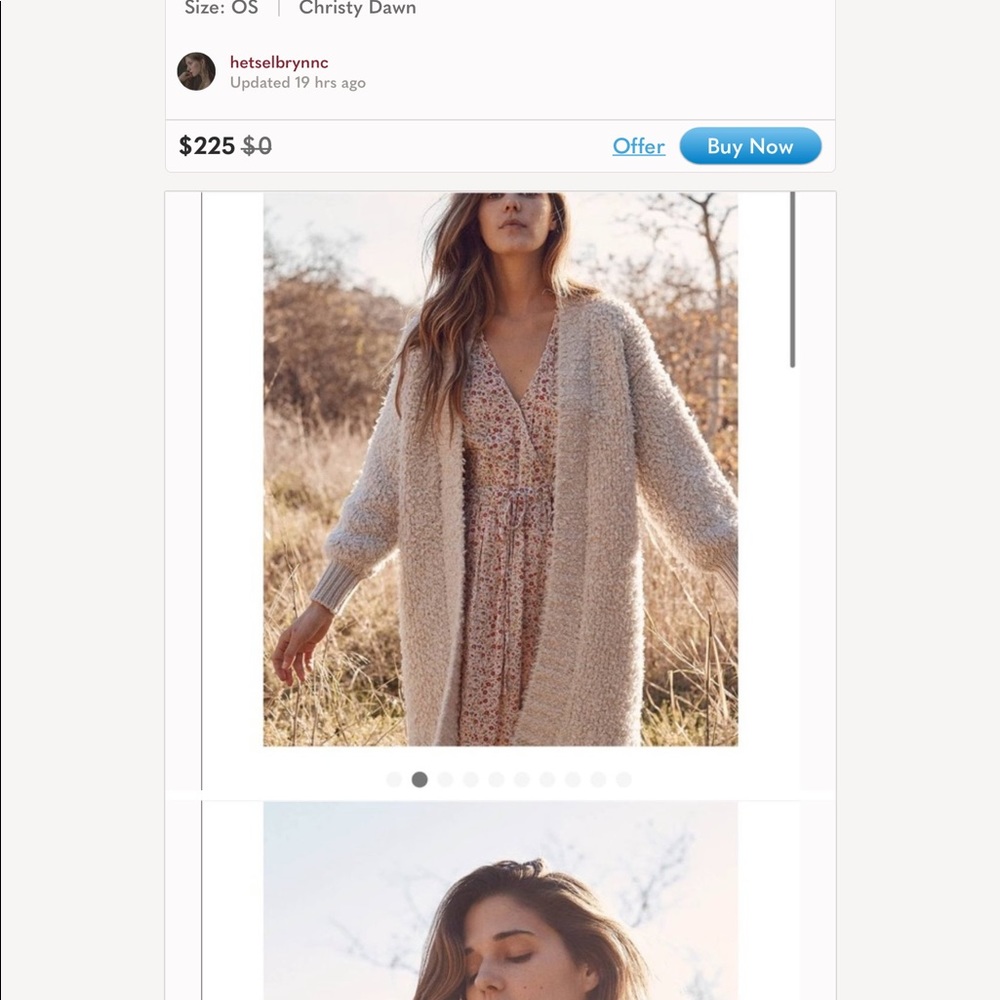Image resolution: width=1000 pixels, height=1000 pixels.
Task: Open hetselbrynnc's seller profile link
Action: point(279,62)
